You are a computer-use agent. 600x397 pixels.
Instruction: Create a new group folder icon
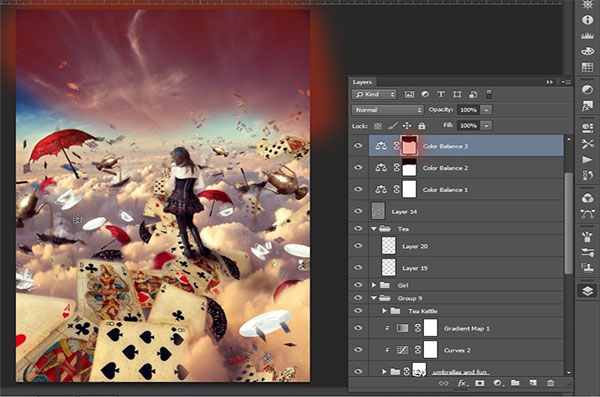click(x=515, y=383)
